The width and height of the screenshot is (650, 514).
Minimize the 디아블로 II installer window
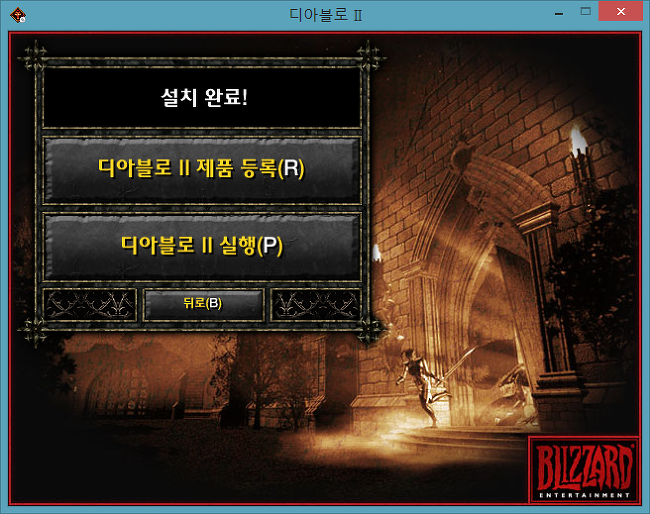click(559, 13)
